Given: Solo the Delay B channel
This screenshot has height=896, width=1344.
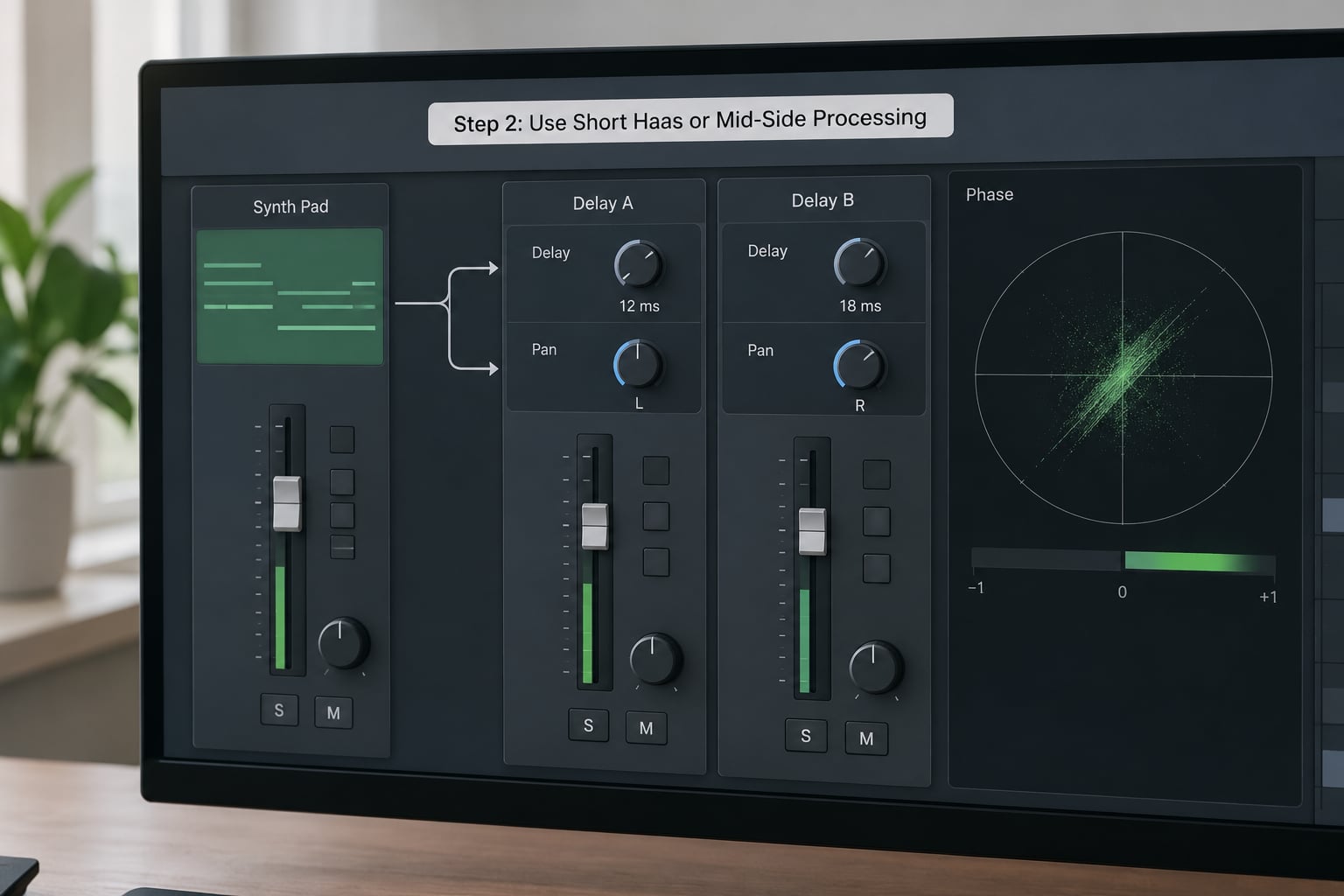Looking at the screenshot, I should (806, 736).
